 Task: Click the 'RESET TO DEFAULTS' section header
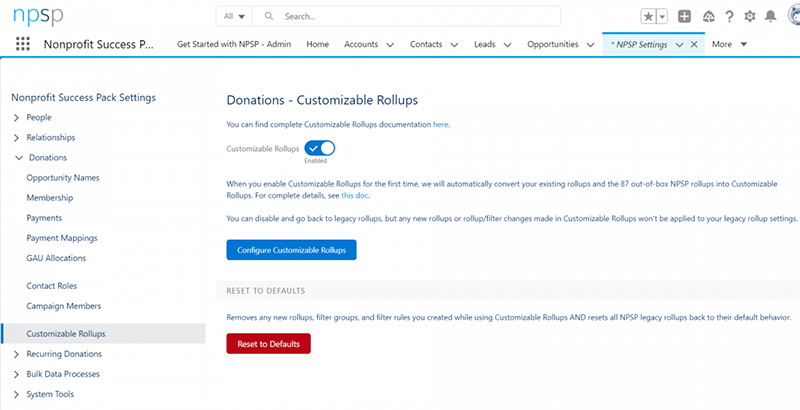[x=266, y=291]
